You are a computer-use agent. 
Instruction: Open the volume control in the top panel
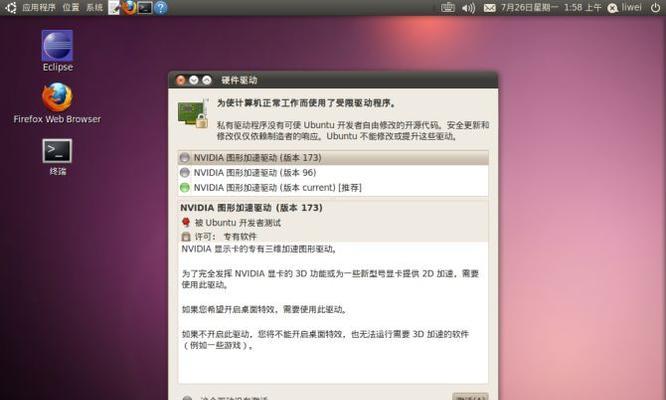tap(468, 8)
